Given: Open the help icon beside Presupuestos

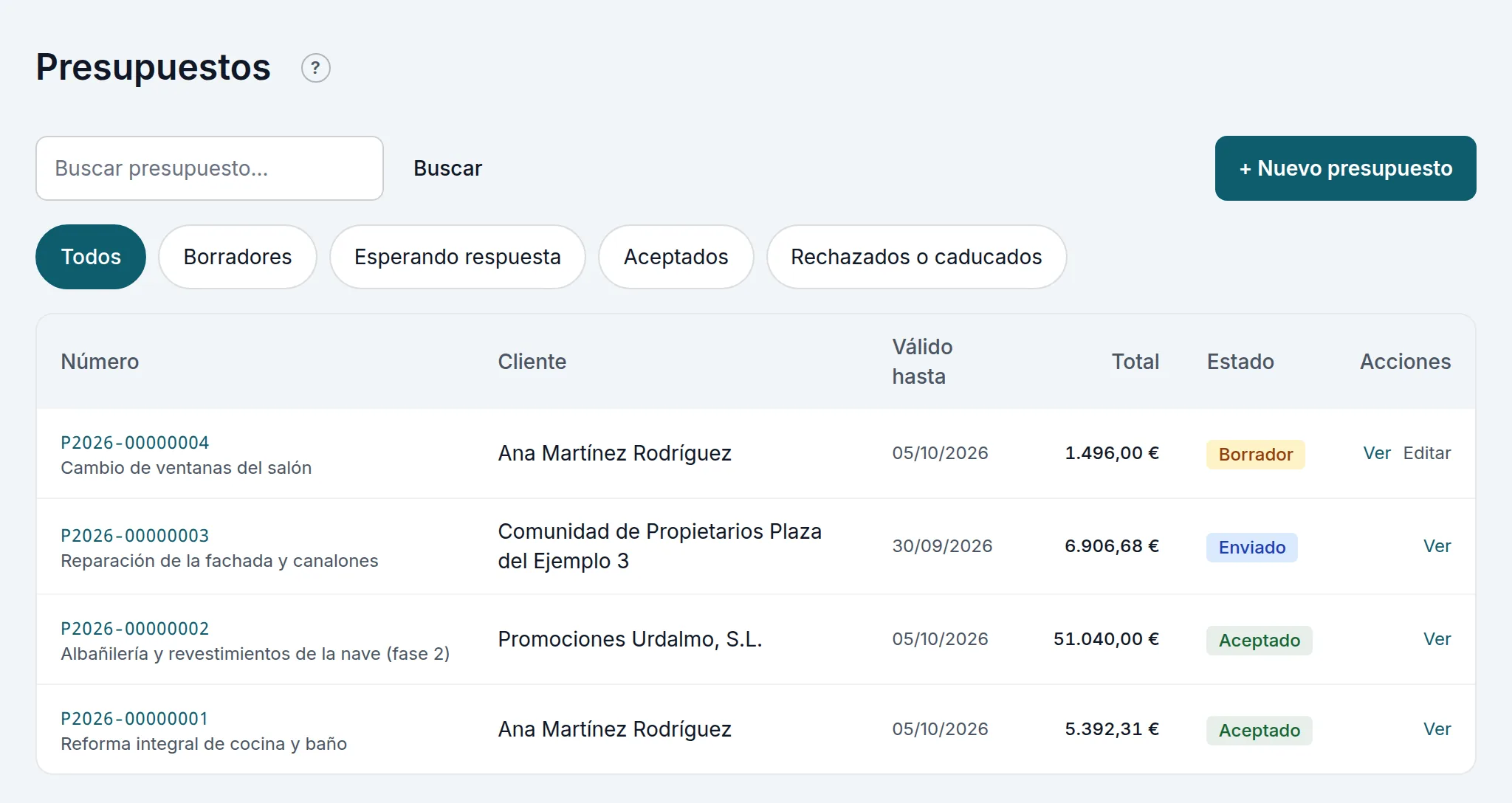Looking at the screenshot, I should (315, 68).
